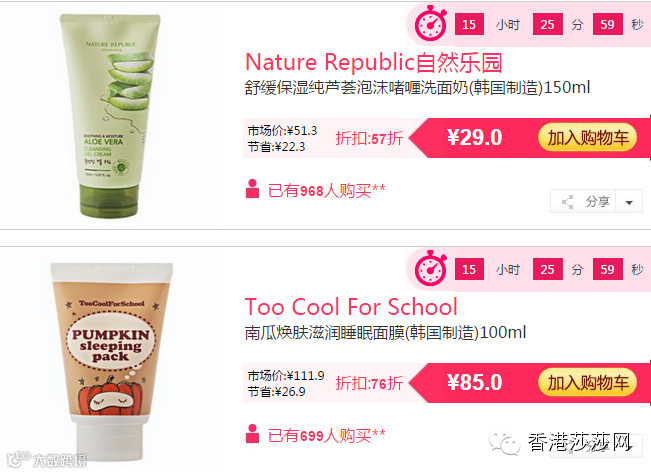Click the pumpkin sleeping mask 100ml description
651x474 pixels.
[385, 332]
